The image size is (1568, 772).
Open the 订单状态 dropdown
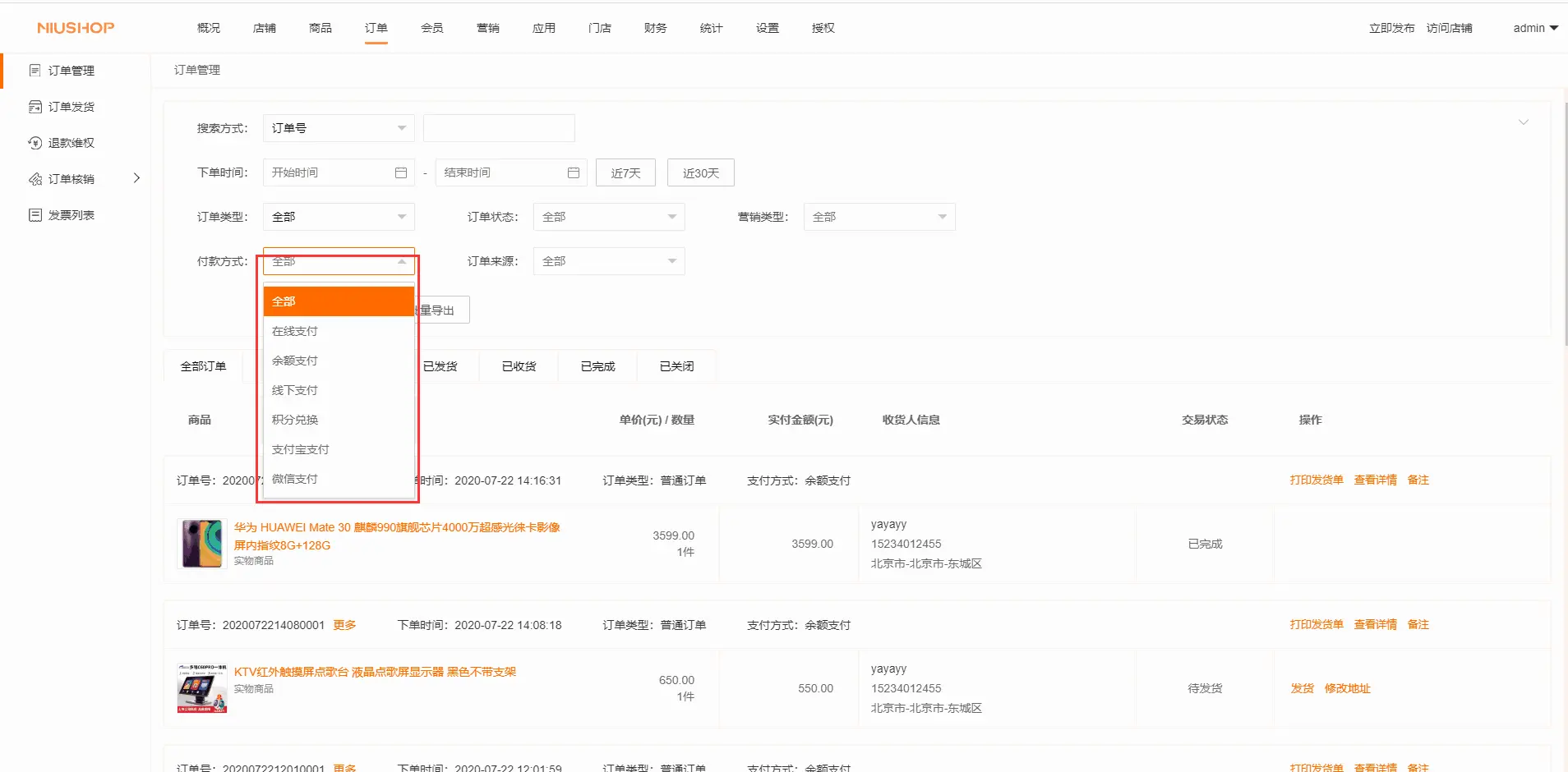608,217
